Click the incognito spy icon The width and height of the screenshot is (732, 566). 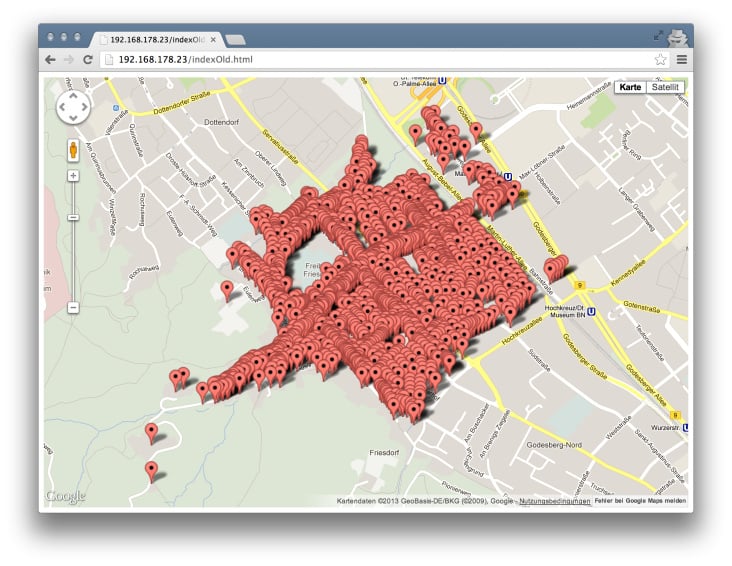pyautogui.click(x=677, y=38)
